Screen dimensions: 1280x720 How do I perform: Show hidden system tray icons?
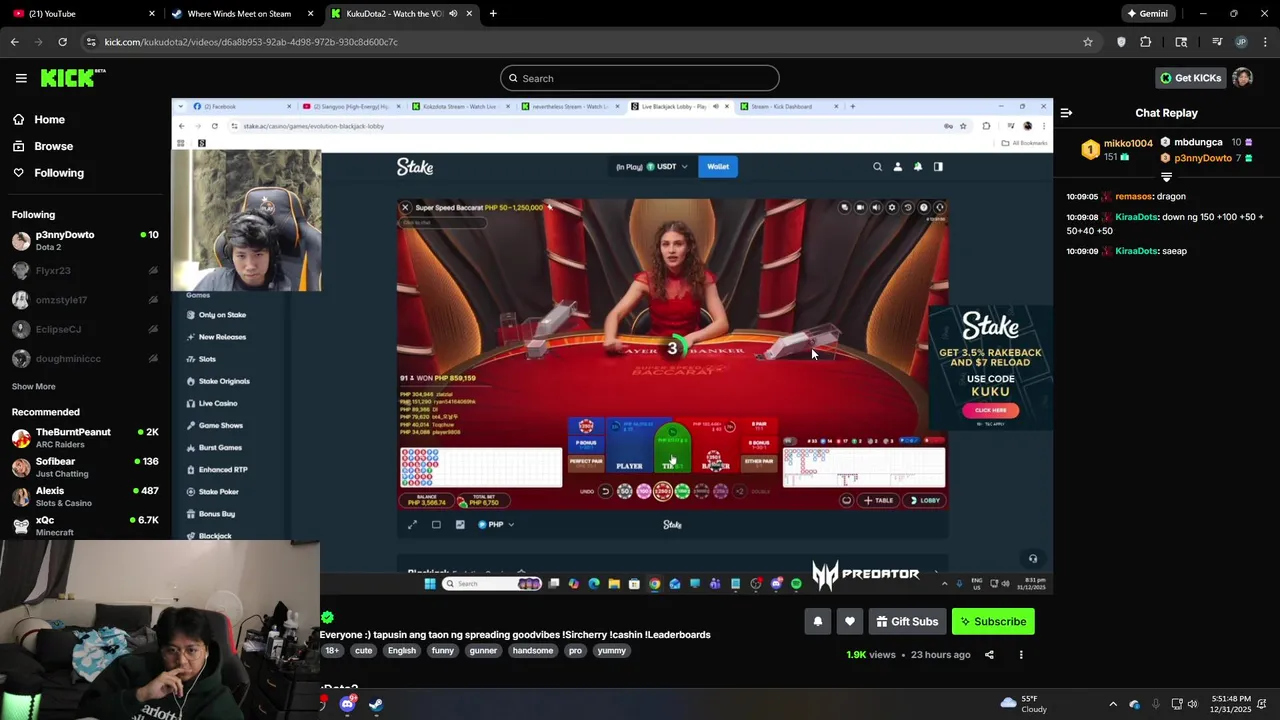pyautogui.click(x=1112, y=704)
